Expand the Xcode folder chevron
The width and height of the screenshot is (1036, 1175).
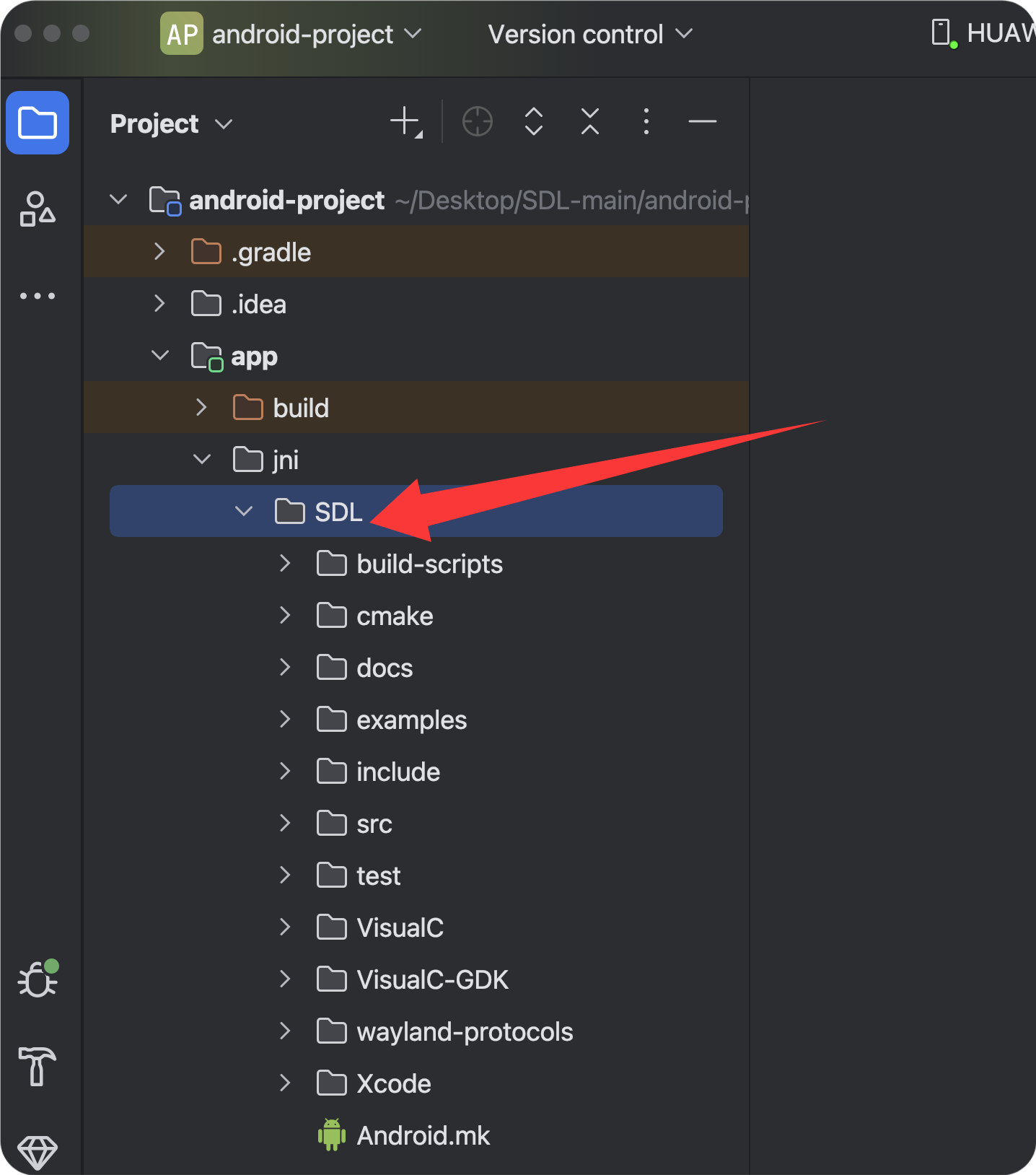coord(286,1083)
